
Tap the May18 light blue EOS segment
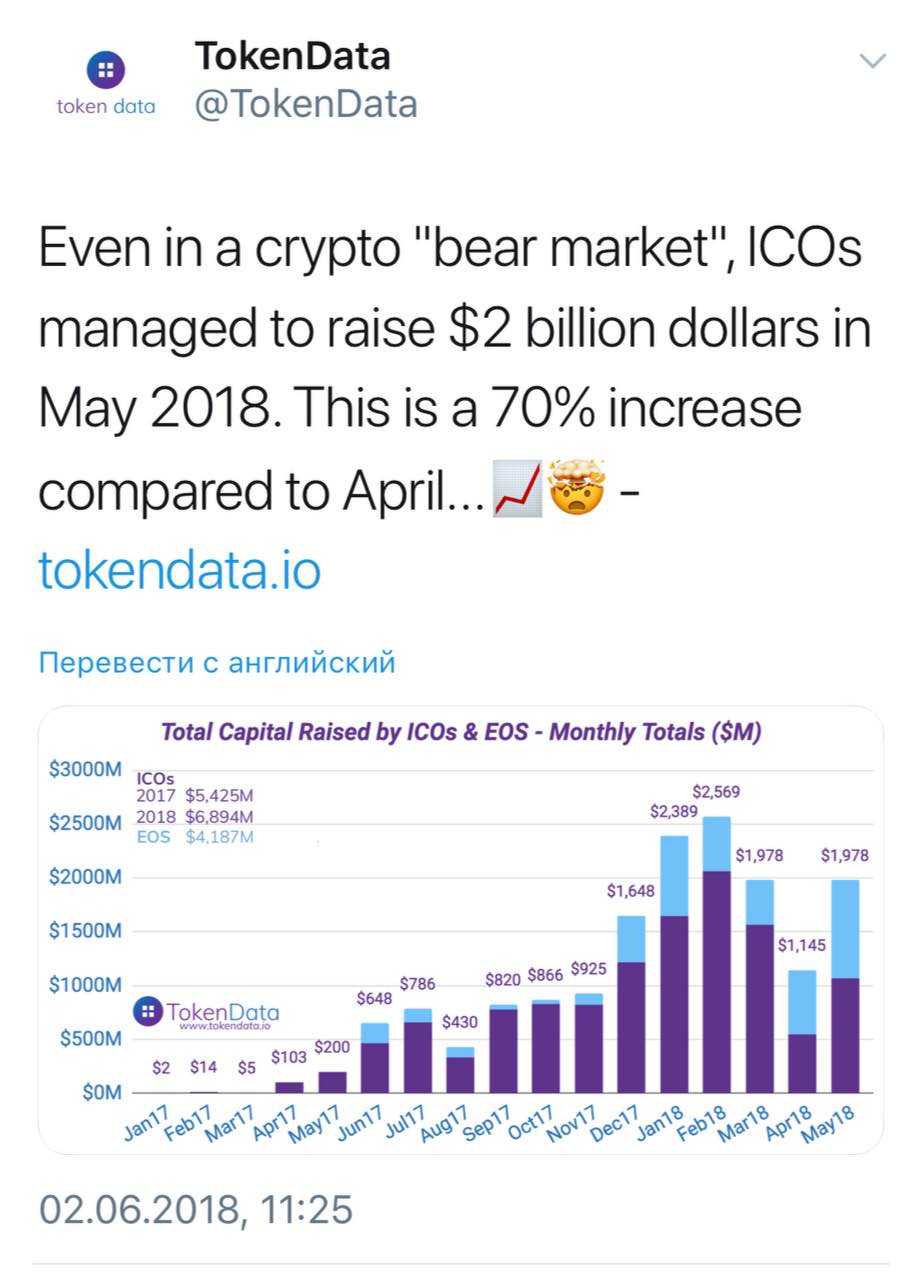click(845, 929)
